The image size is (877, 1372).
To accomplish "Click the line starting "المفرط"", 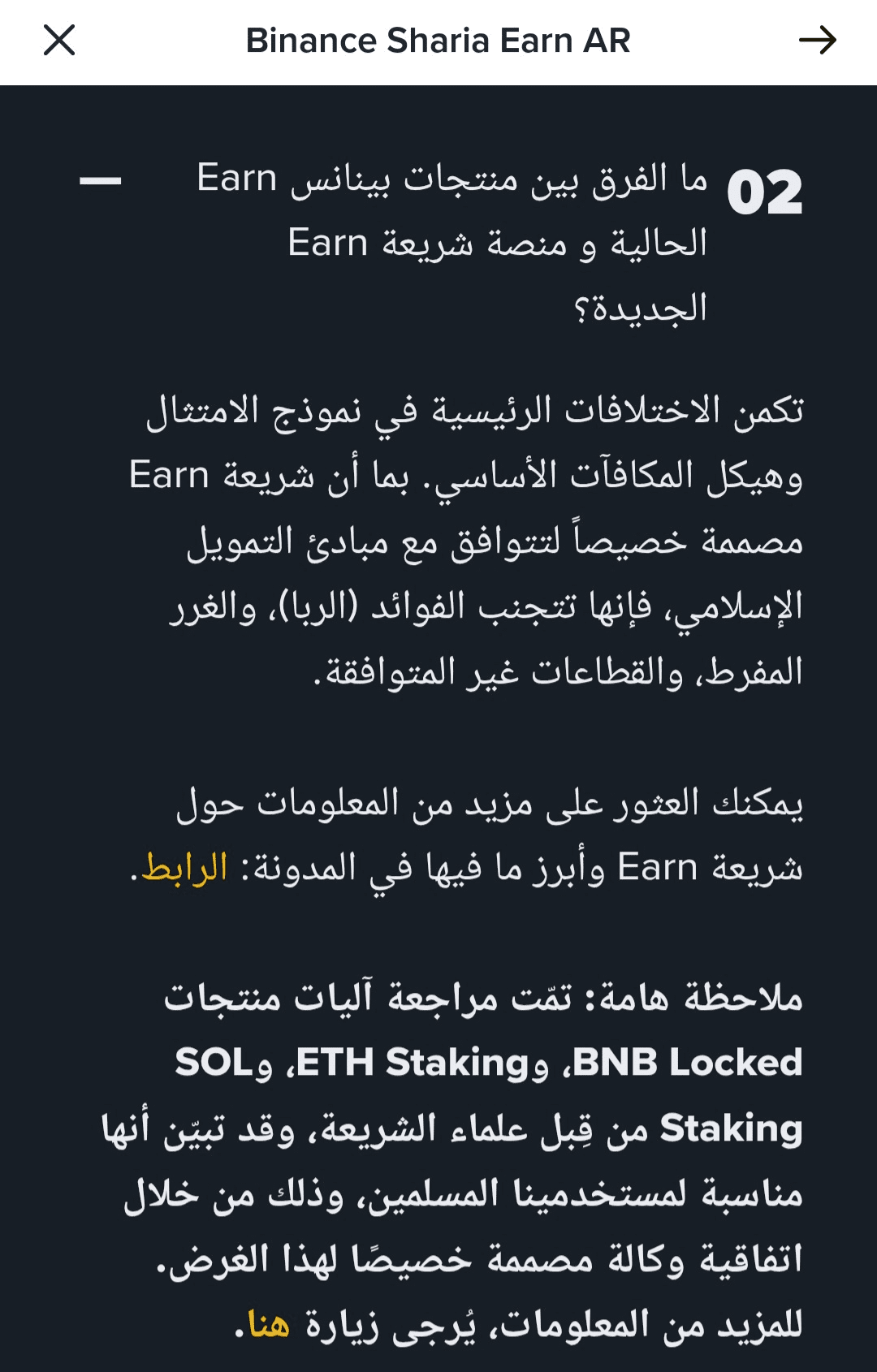I will coord(558,672).
